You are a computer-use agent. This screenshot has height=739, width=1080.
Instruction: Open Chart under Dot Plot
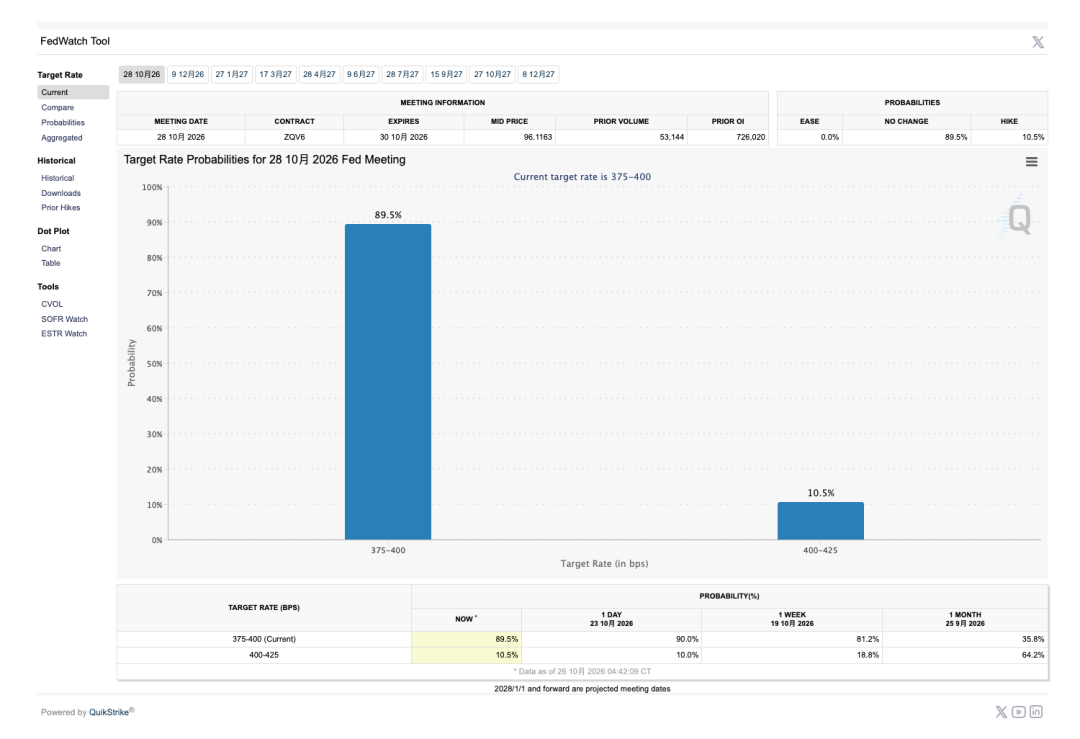coord(51,249)
